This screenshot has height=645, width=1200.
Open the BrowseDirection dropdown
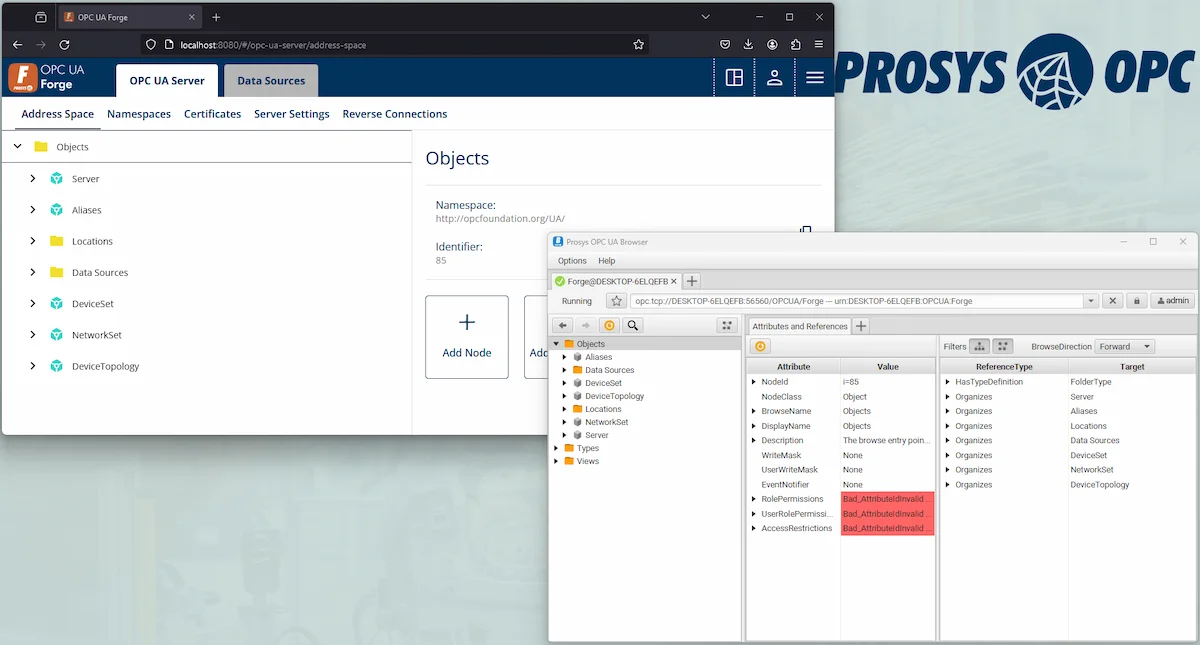(1124, 347)
